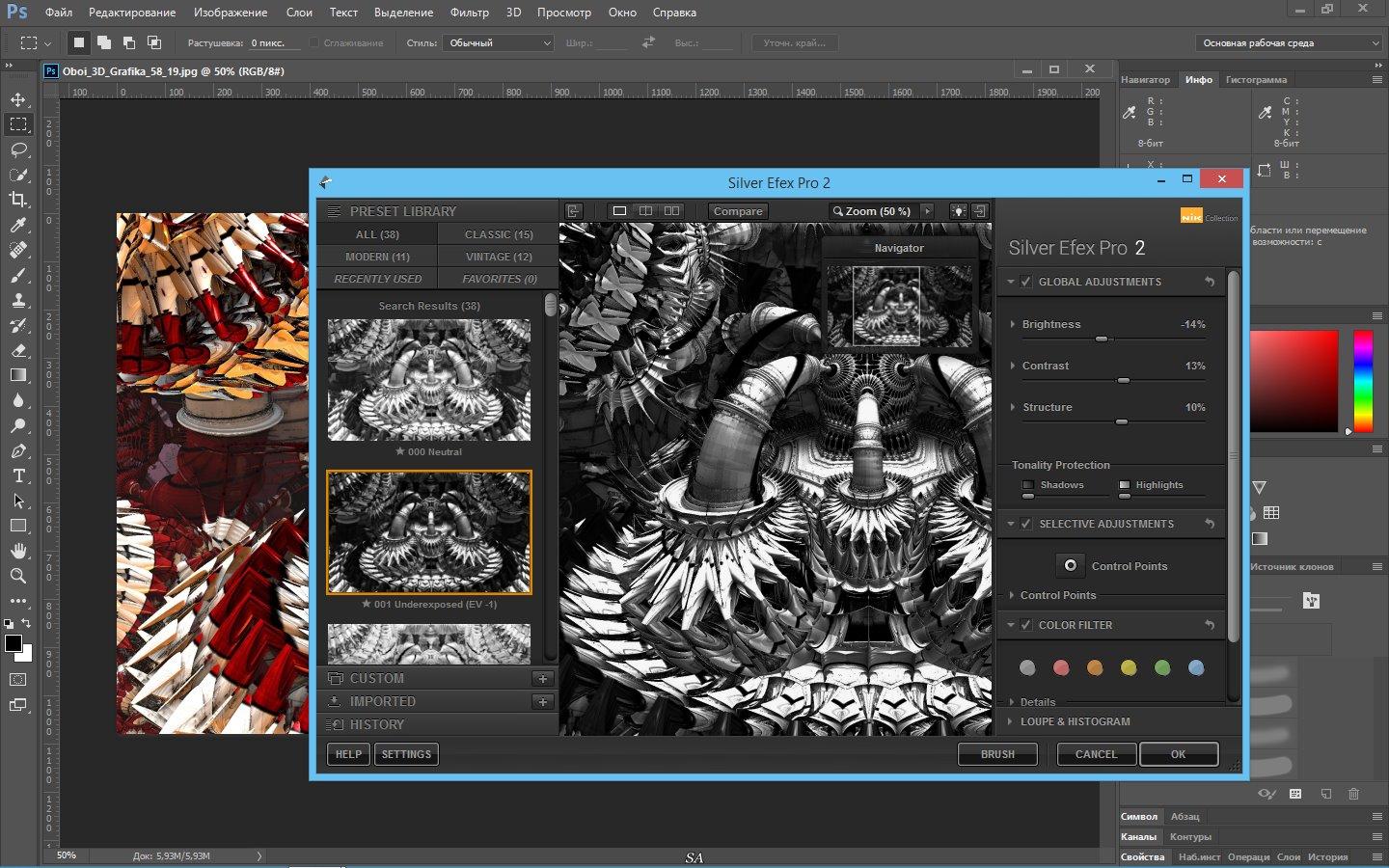Select the Healing Brush tool
This screenshot has width=1389, height=868.
coord(18,250)
